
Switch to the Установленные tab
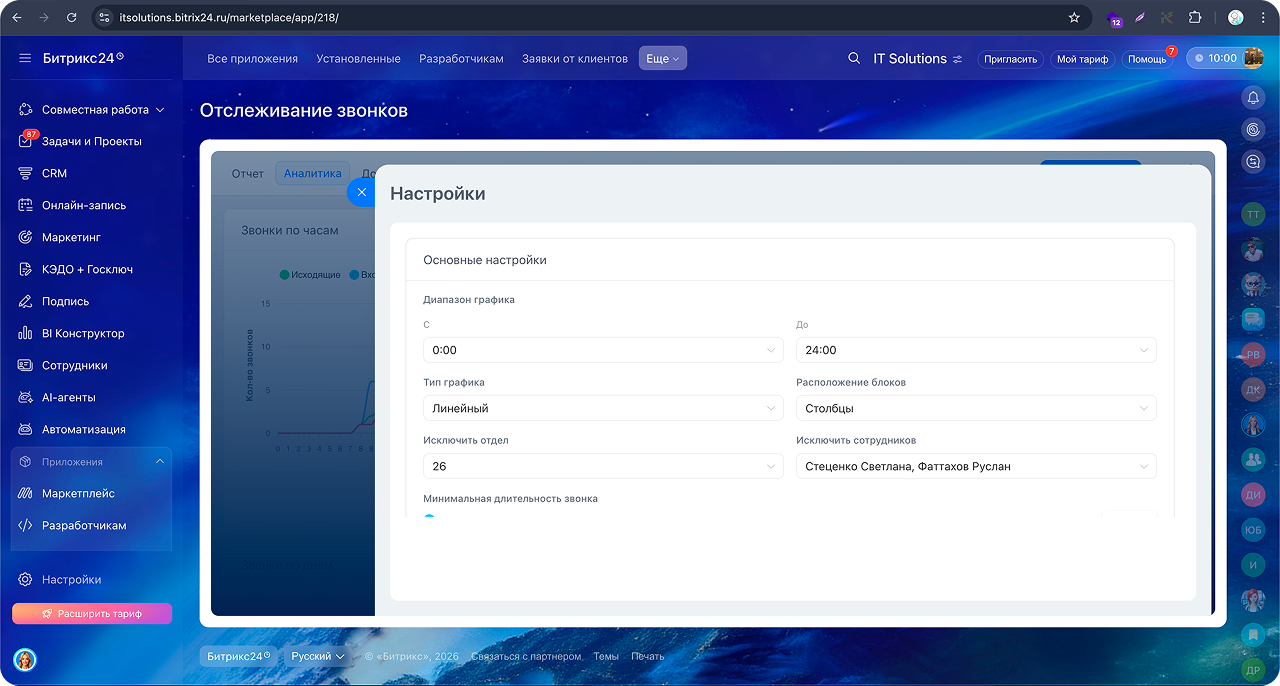tap(358, 59)
